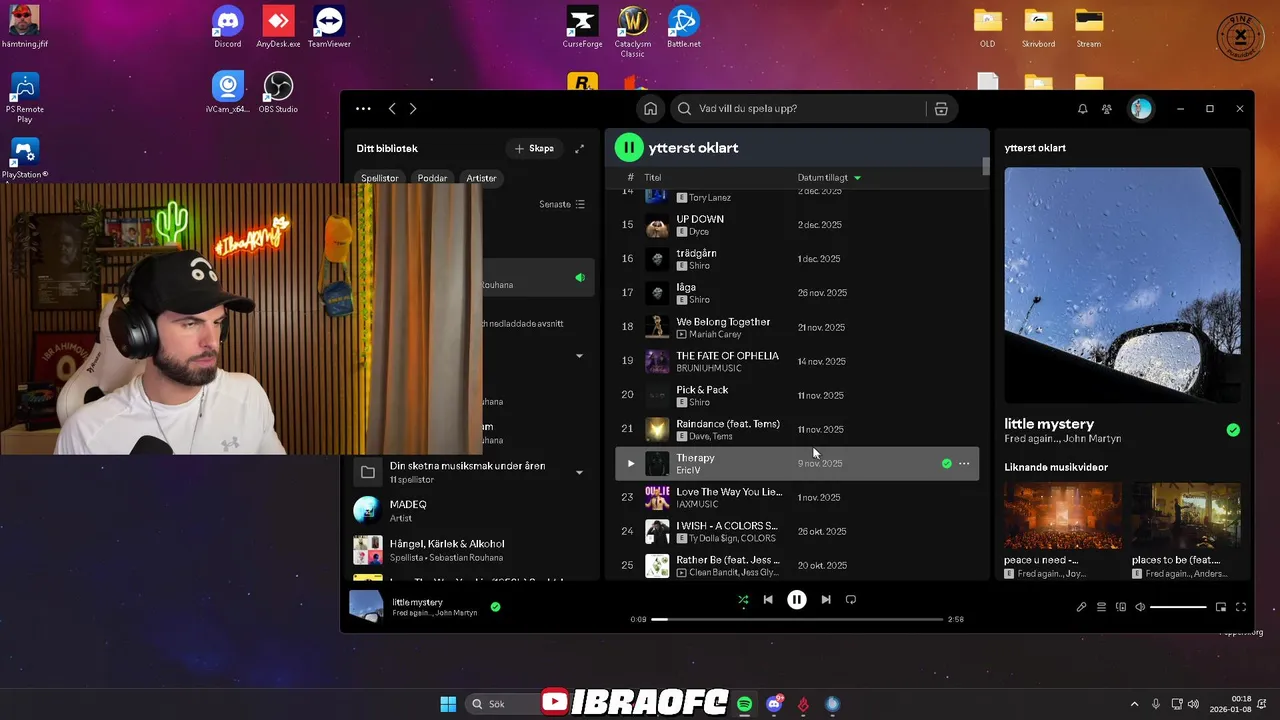Expand the library panel to full view
The width and height of the screenshot is (1280, 720).
click(x=579, y=148)
